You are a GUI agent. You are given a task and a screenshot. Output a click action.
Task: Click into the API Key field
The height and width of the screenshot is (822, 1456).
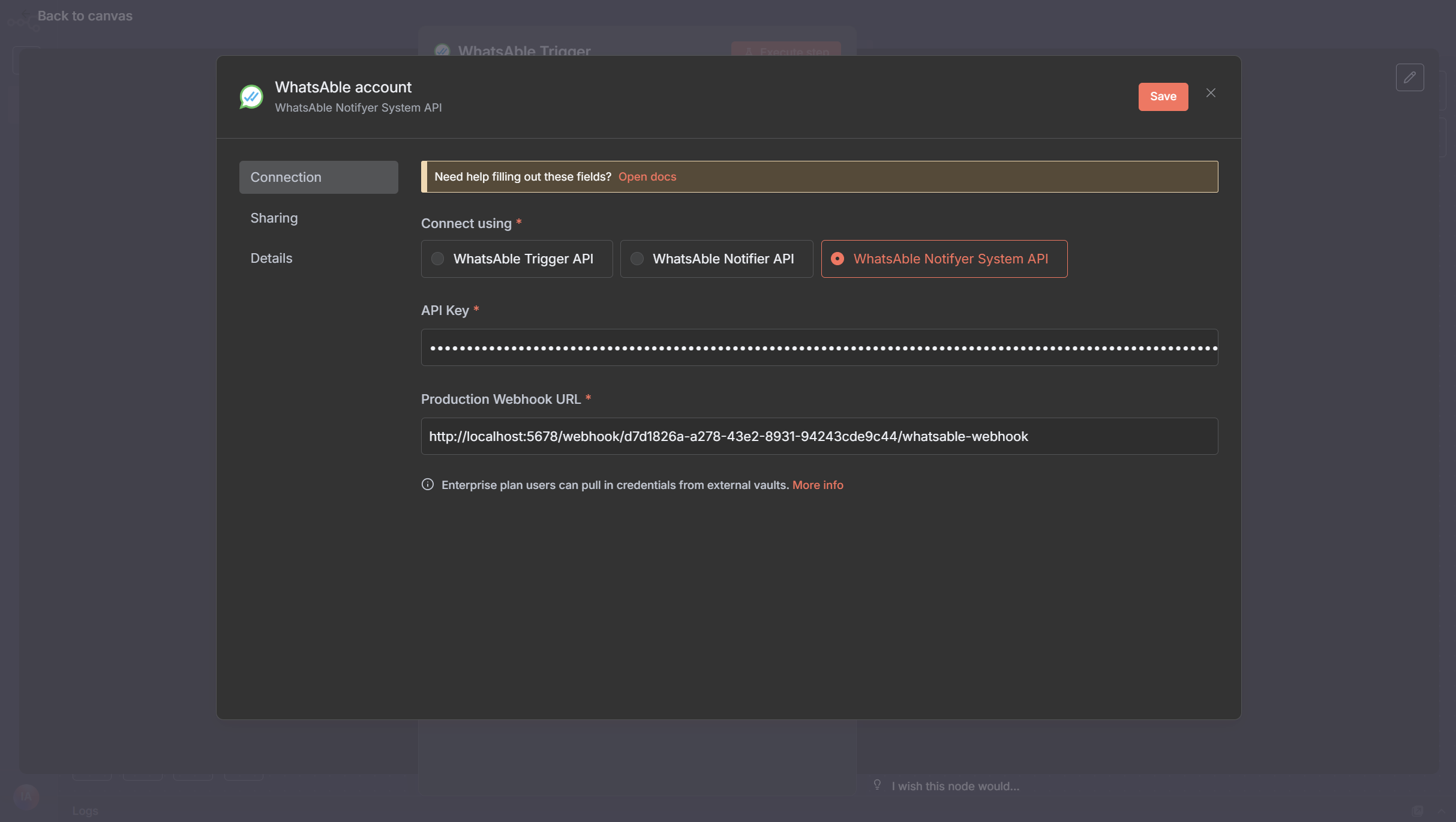819,347
